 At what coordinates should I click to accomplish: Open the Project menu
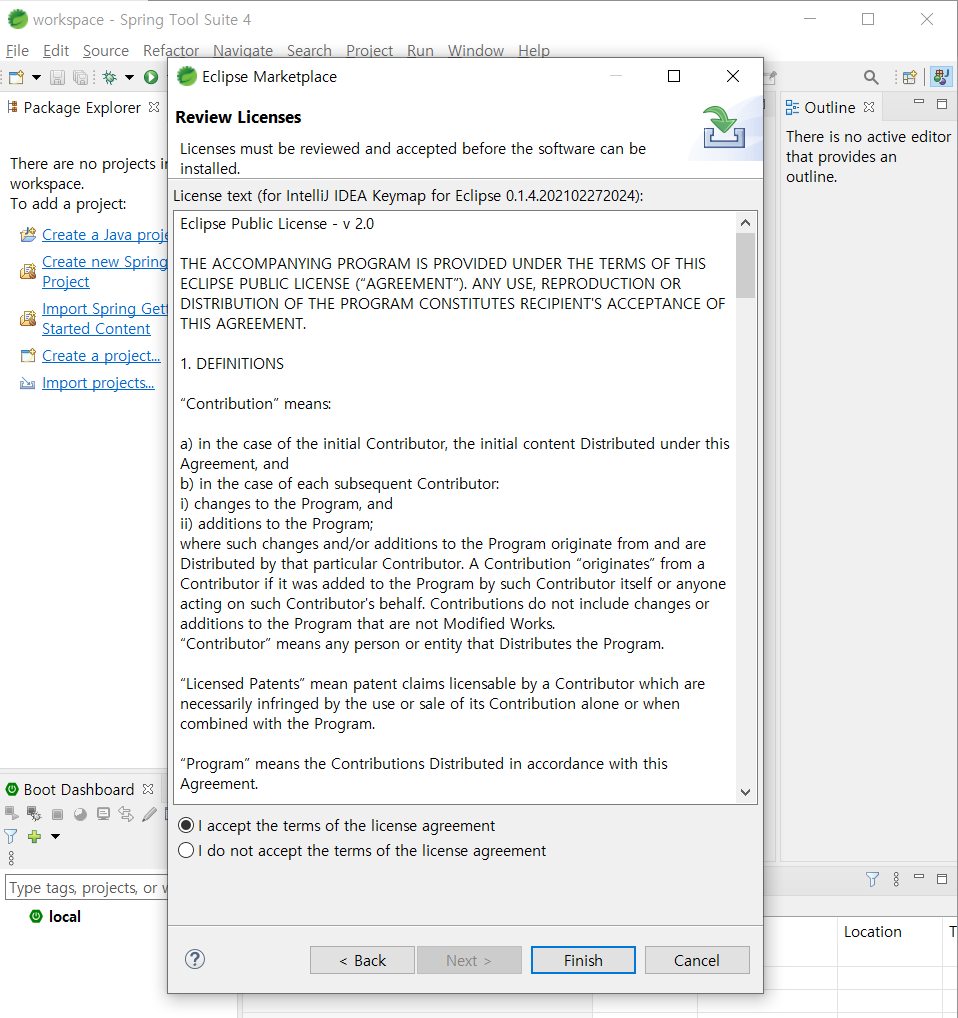(x=369, y=51)
